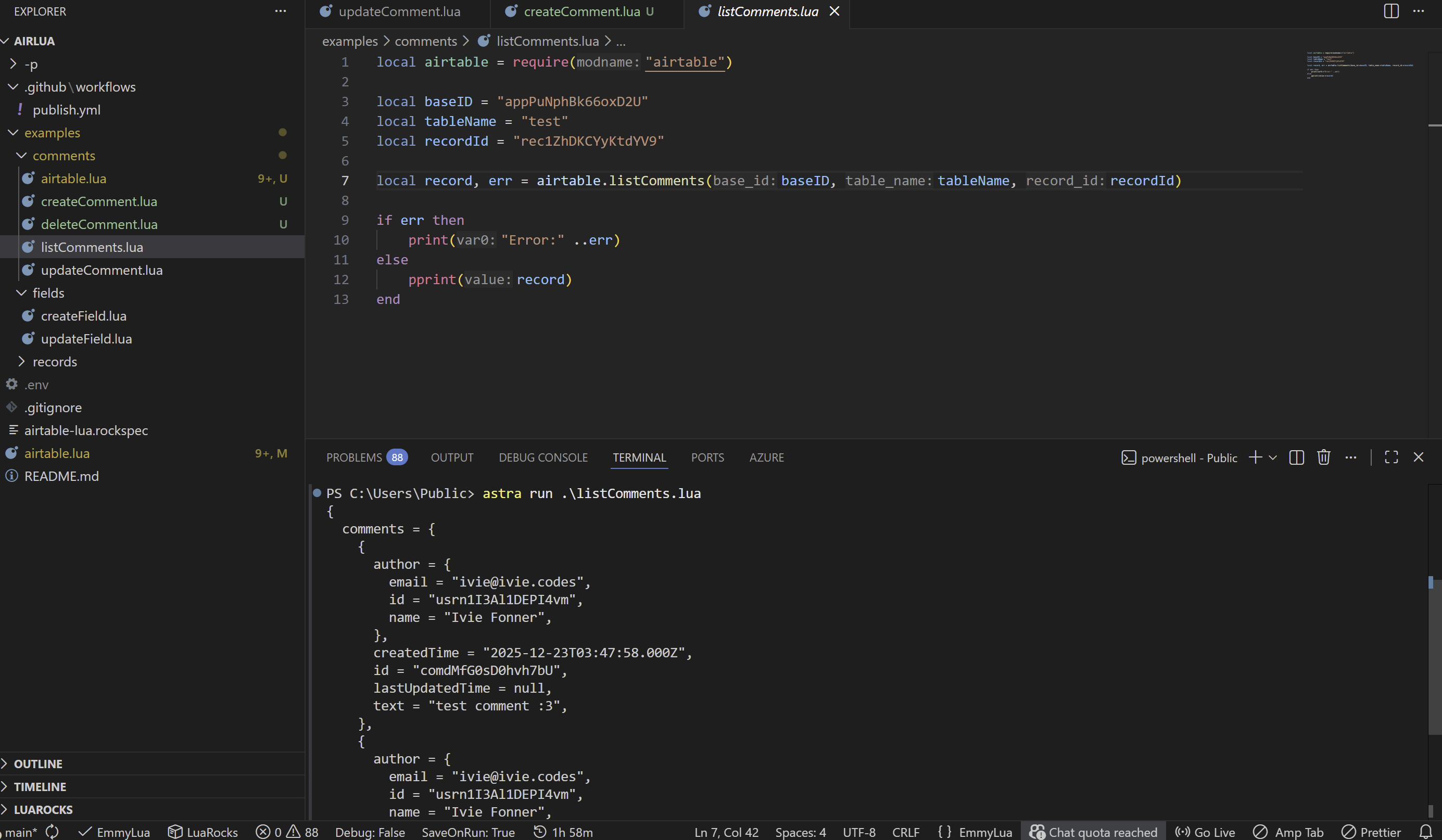This screenshot has width=1442, height=840.
Task: Switch to the DEBUG CONSOLE tab
Action: coord(542,457)
